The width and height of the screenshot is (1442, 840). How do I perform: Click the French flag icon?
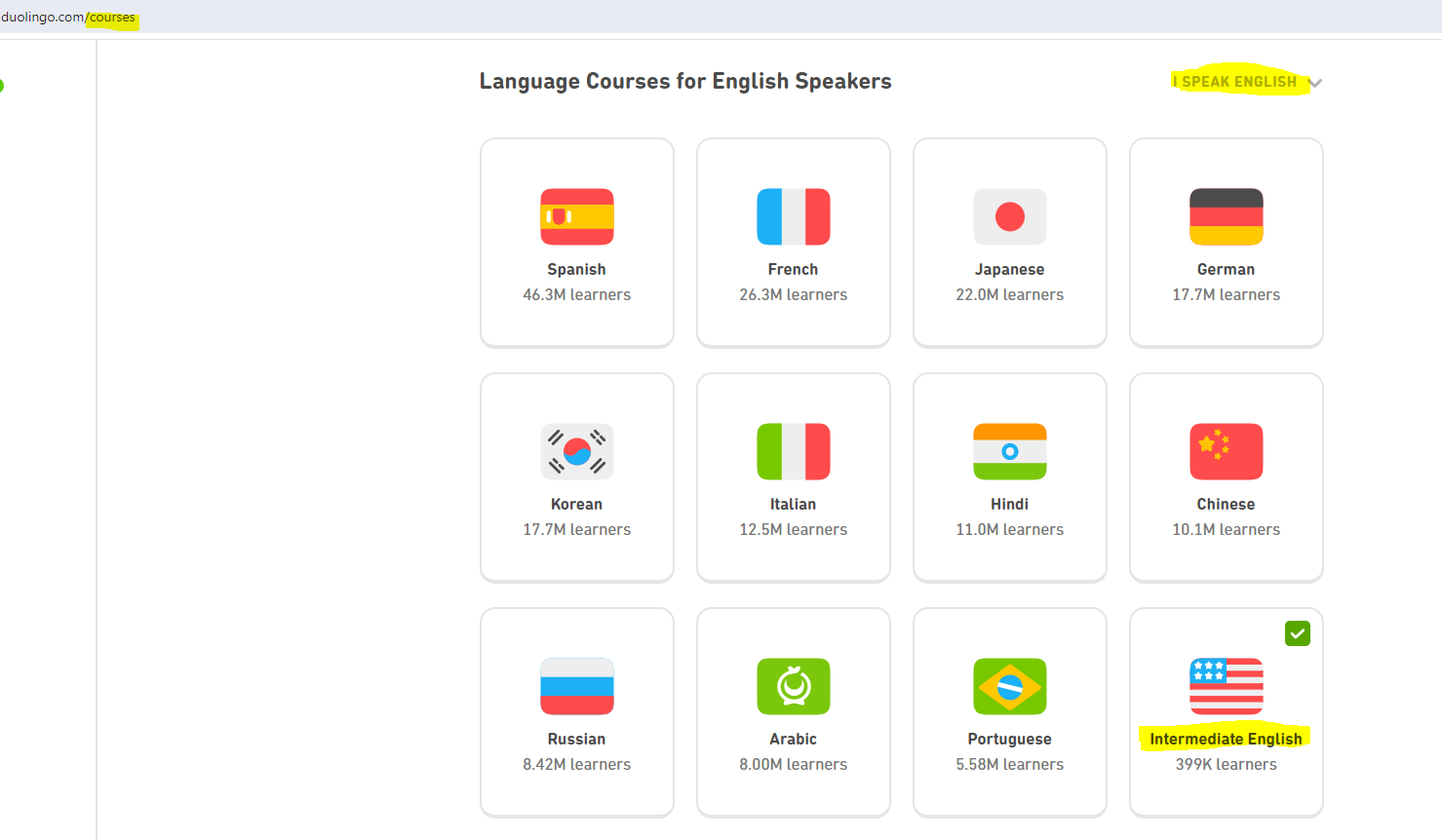click(794, 216)
